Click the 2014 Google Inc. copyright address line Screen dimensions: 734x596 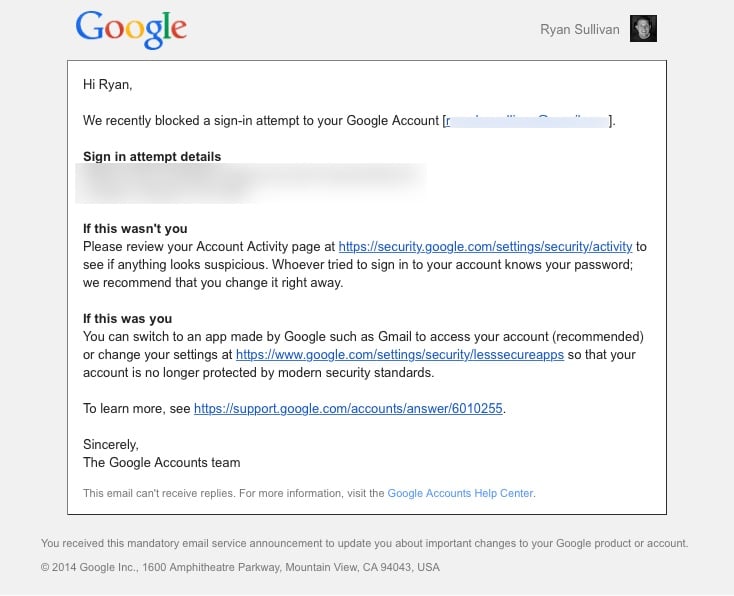pyautogui.click(x=240, y=567)
